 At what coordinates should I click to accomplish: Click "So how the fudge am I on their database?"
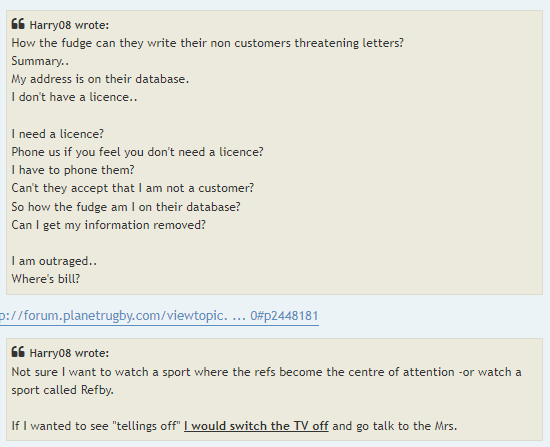pos(126,207)
